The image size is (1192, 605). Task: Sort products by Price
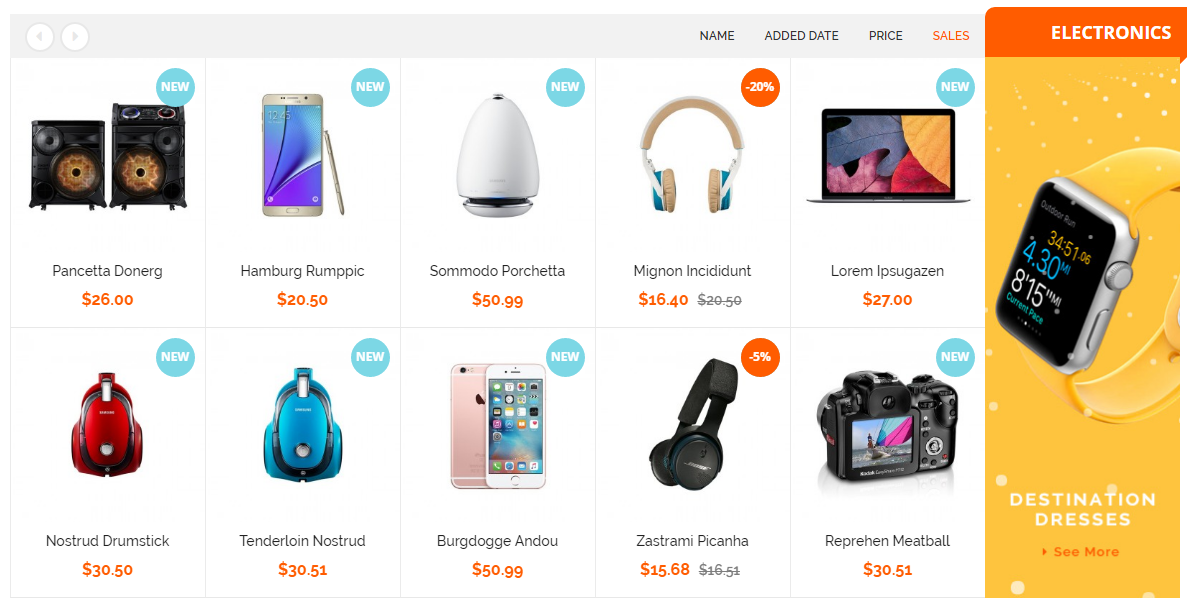[x=886, y=36]
